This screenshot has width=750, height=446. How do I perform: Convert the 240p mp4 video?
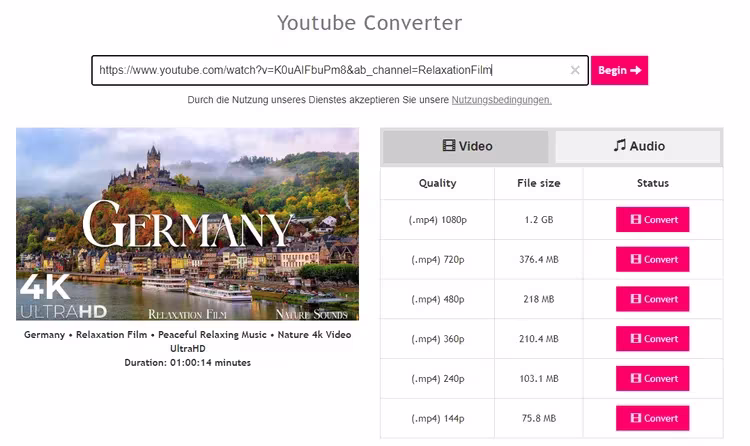click(652, 379)
